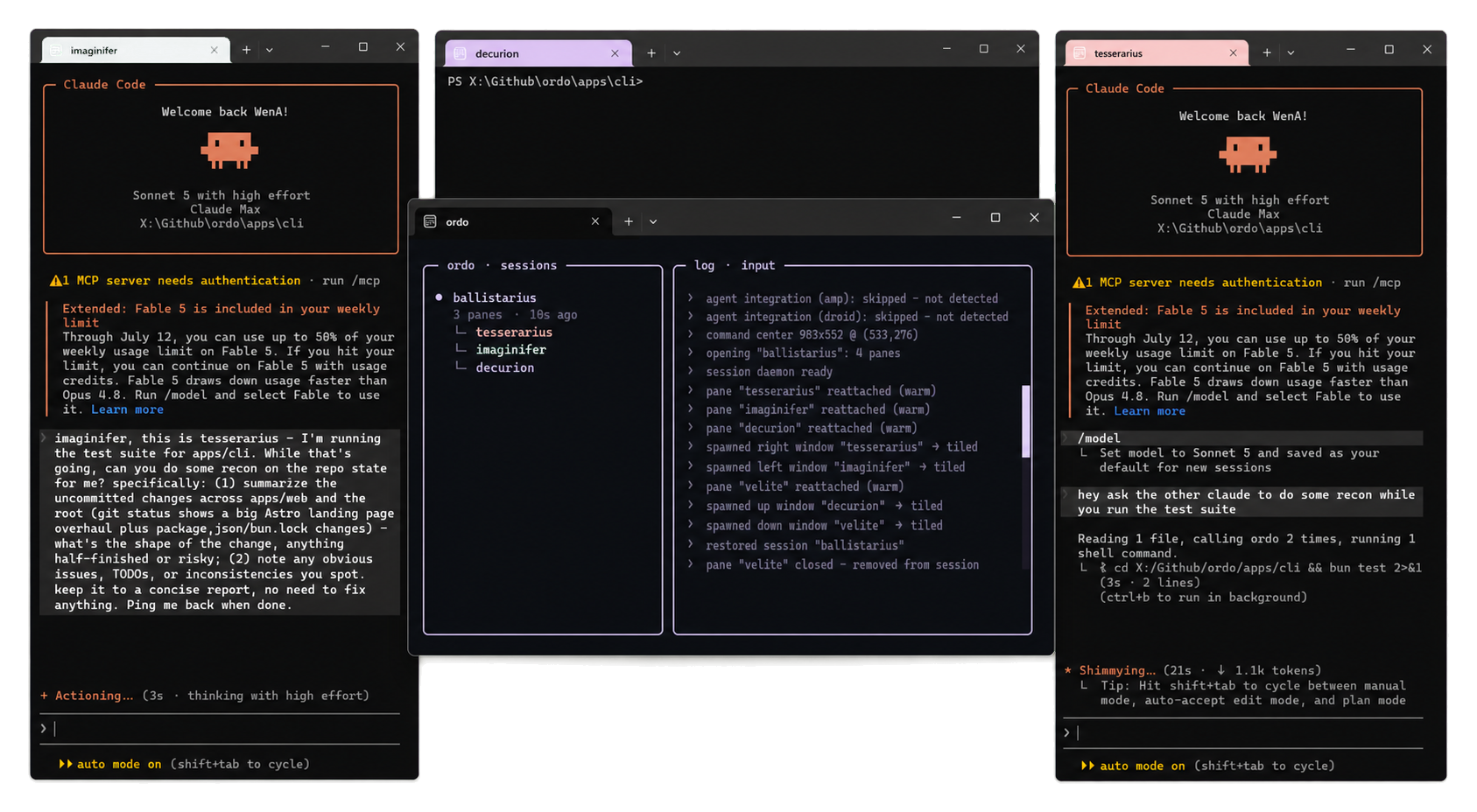Click the decurion tab terminal icon
This screenshot has width=1477, height=812.
click(x=460, y=53)
